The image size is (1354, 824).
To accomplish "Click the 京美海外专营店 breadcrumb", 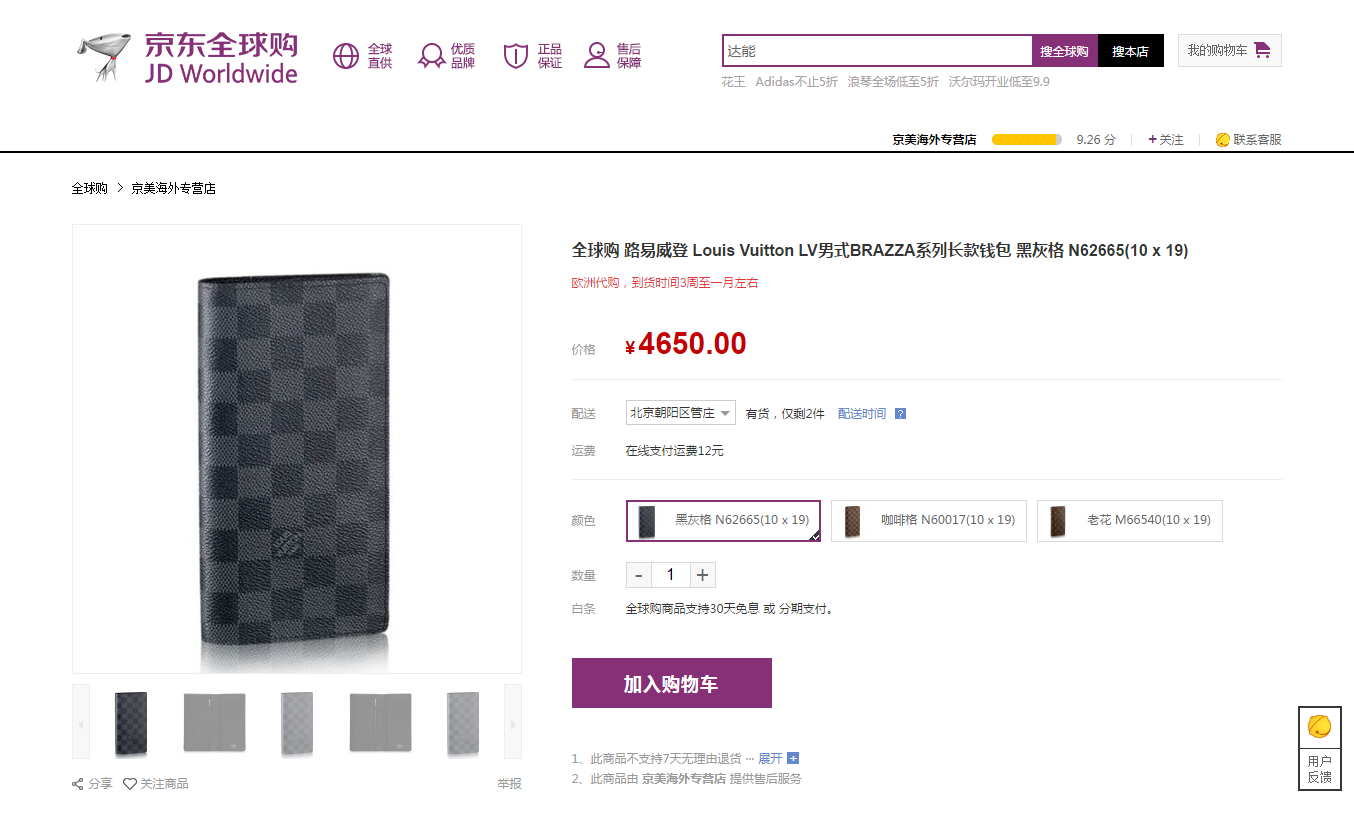I will click(x=173, y=188).
